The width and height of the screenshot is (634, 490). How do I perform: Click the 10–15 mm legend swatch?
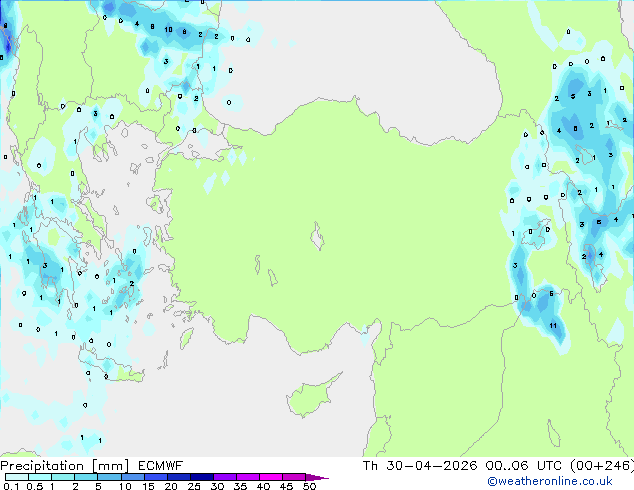[x=132, y=477]
